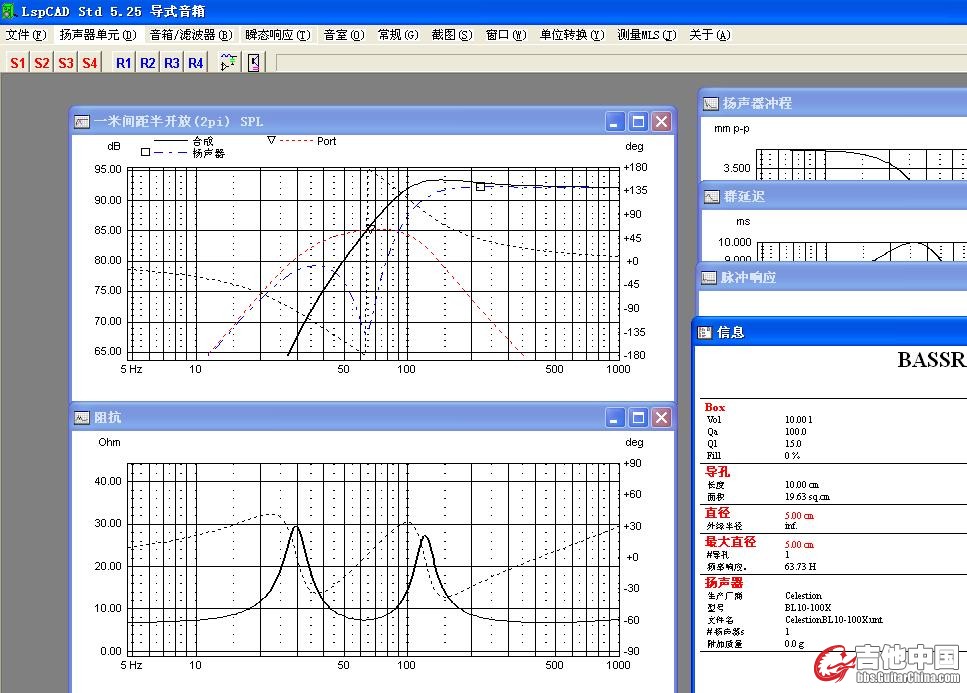Click the SPL window's title bar icon
Screen dimensions: 967x693
(x=81, y=122)
